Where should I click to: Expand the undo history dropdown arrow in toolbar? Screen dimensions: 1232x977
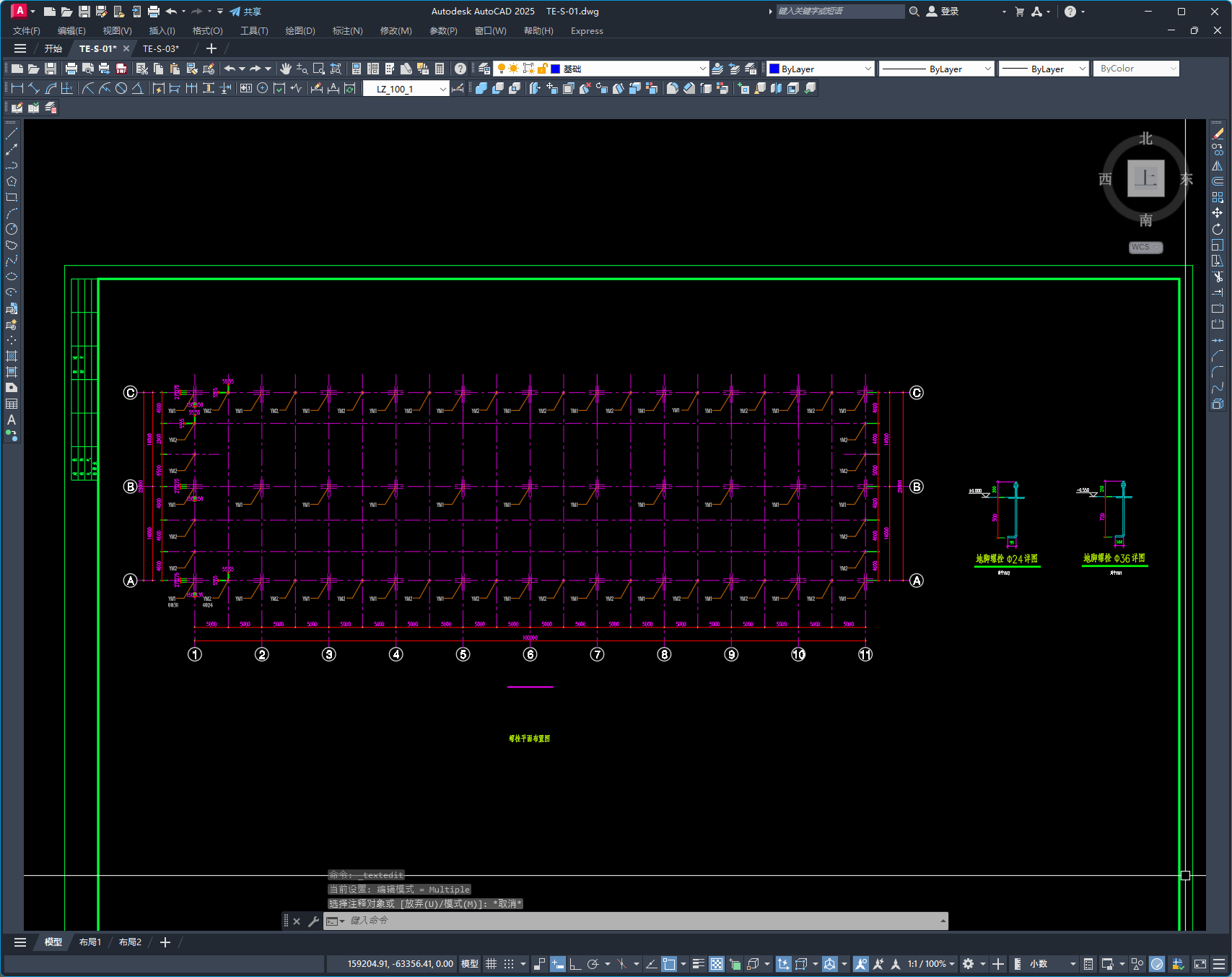[242, 69]
